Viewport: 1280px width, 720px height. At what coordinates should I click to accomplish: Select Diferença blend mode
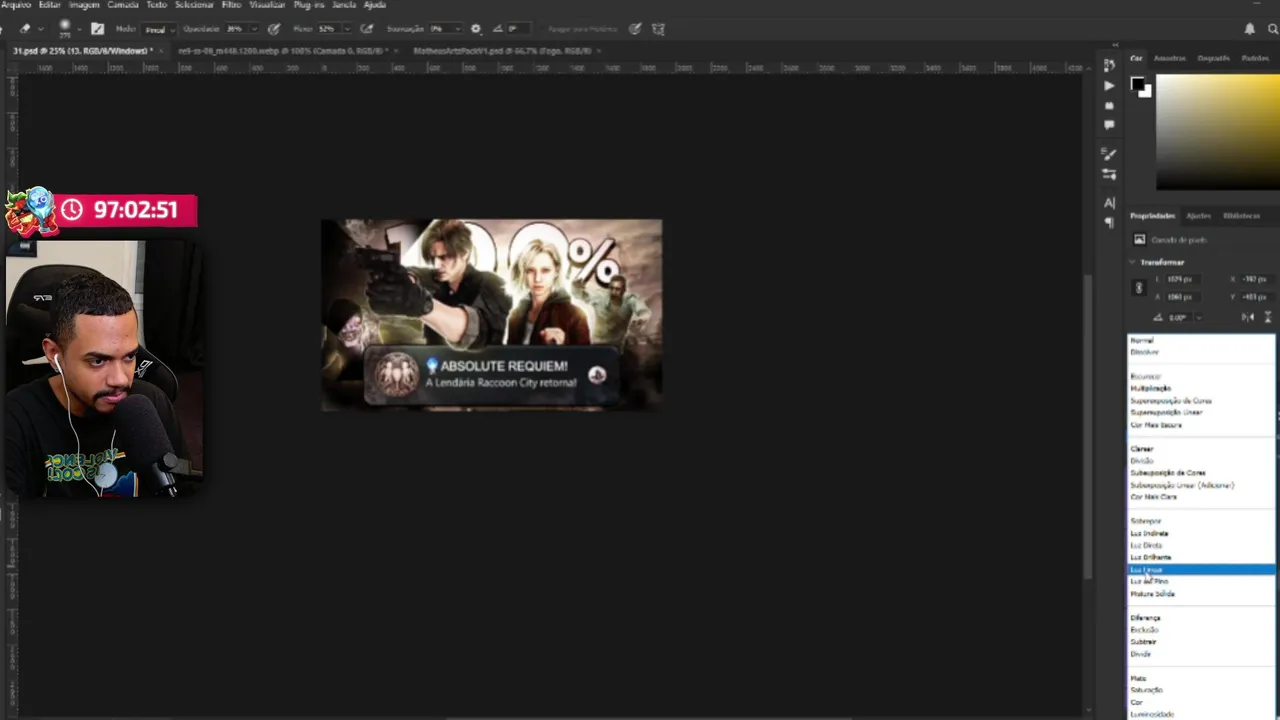pos(1201,618)
